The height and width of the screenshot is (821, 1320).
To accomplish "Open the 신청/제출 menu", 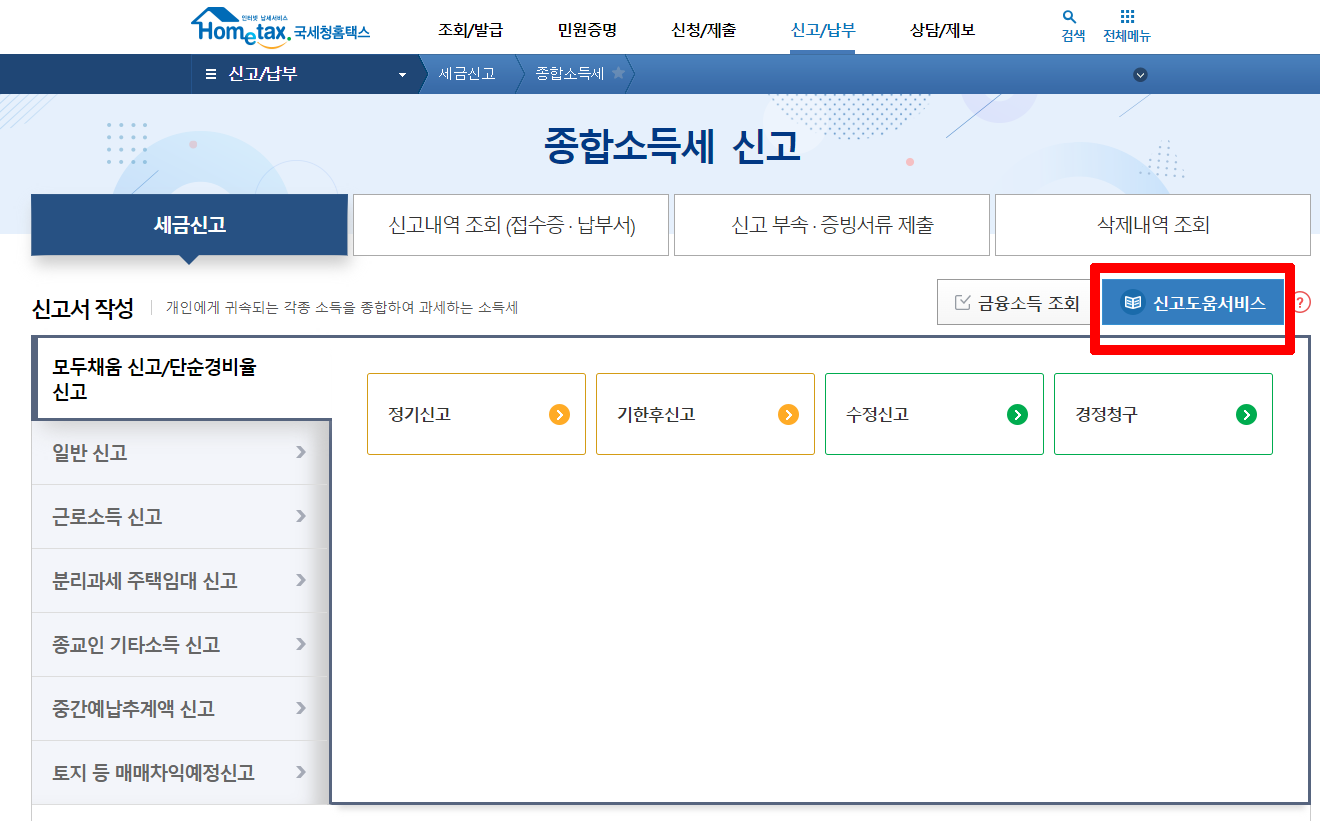I will 704,30.
